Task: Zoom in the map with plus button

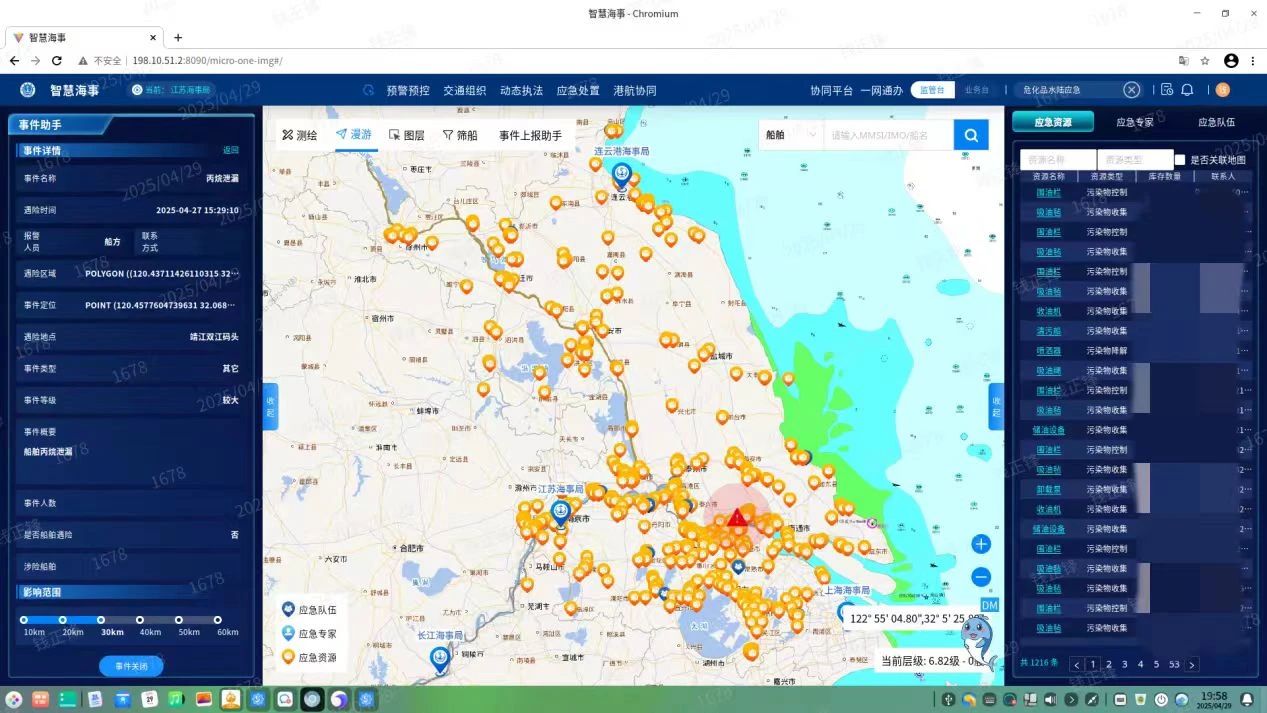Action: click(981, 544)
